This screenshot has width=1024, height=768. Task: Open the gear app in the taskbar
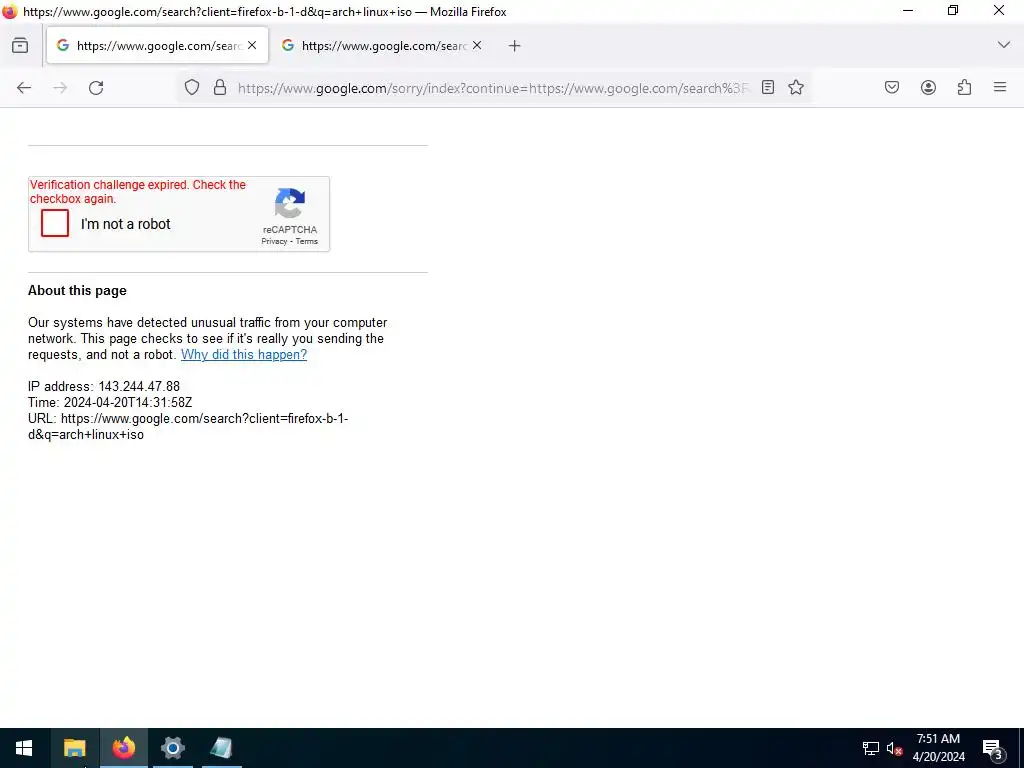tap(172, 748)
